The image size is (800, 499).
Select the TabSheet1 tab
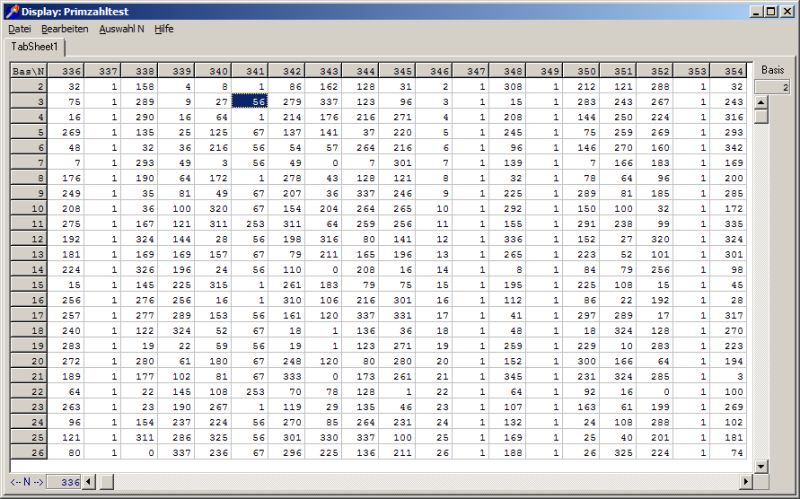coord(35,47)
